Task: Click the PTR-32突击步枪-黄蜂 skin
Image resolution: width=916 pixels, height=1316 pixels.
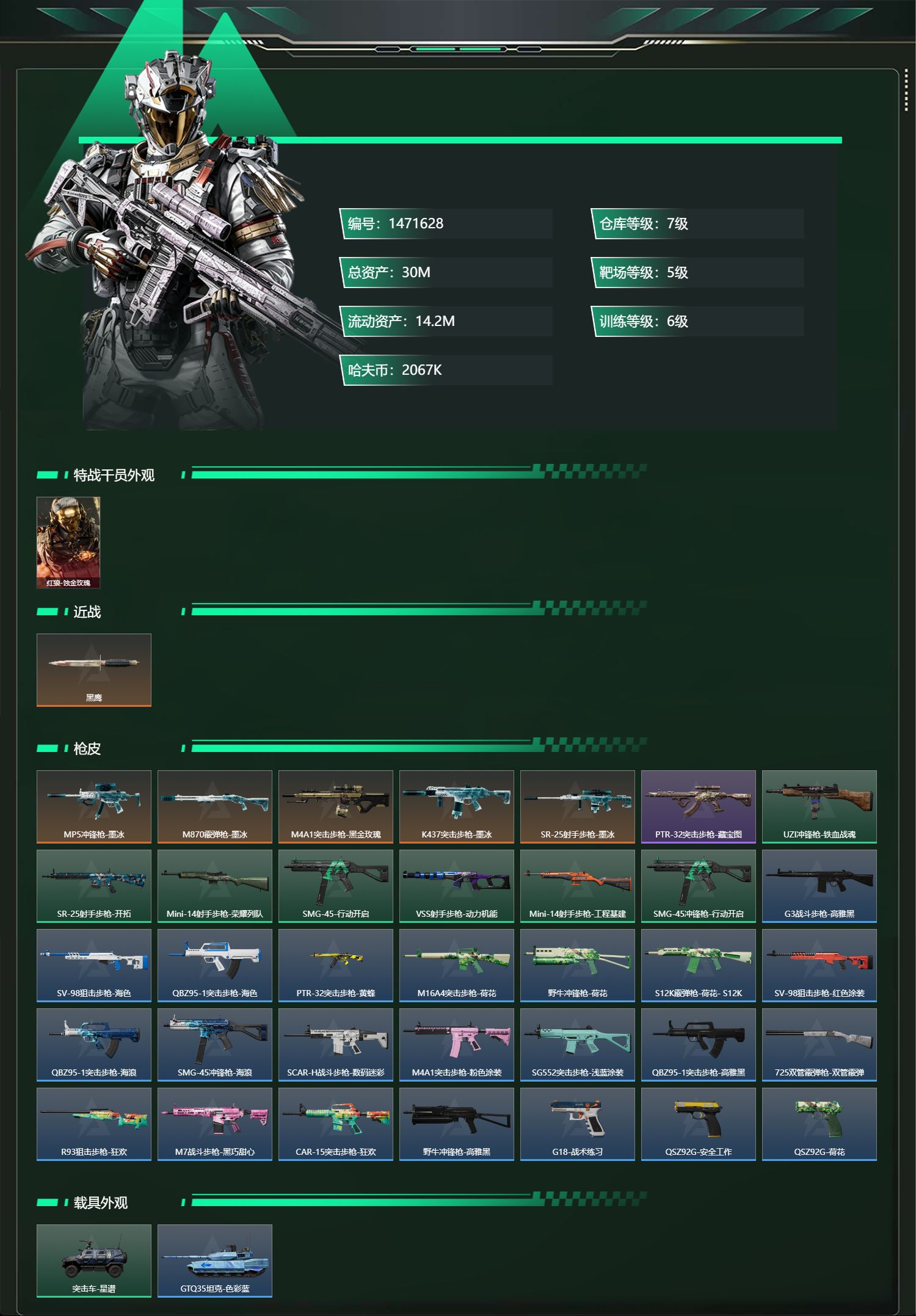Action: [x=336, y=966]
